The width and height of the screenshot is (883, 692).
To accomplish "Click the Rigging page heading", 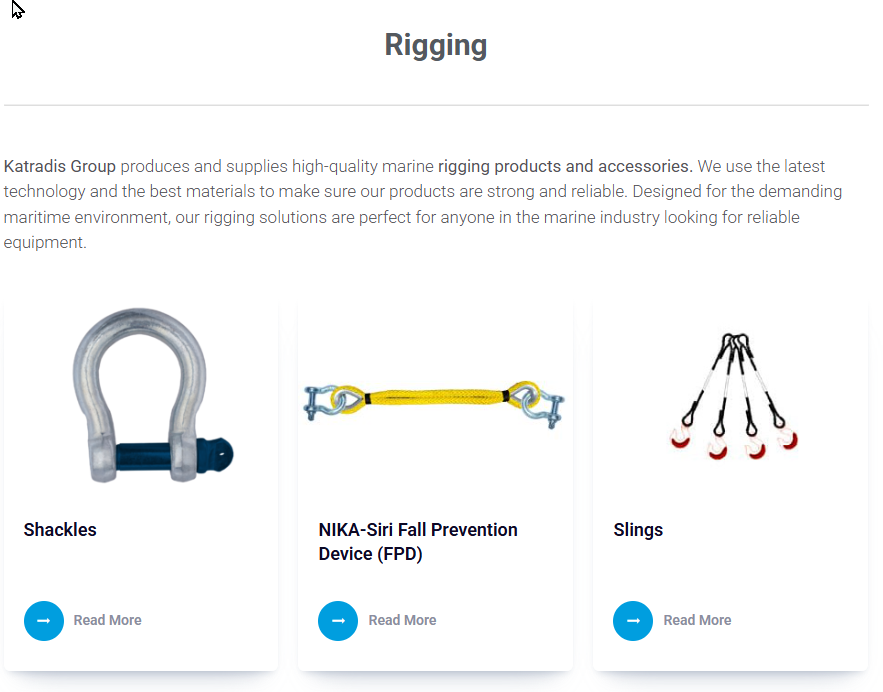I will tap(436, 45).
